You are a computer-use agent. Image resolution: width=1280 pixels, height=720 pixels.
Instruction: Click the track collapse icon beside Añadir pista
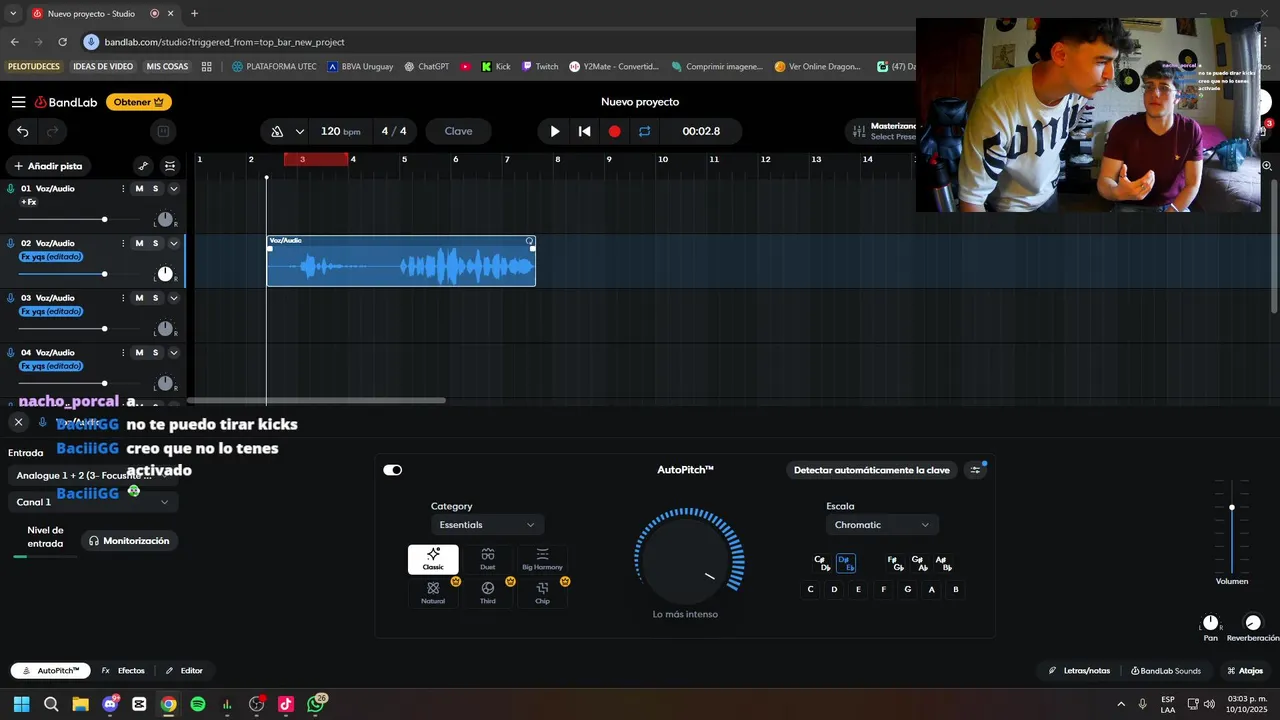(170, 166)
